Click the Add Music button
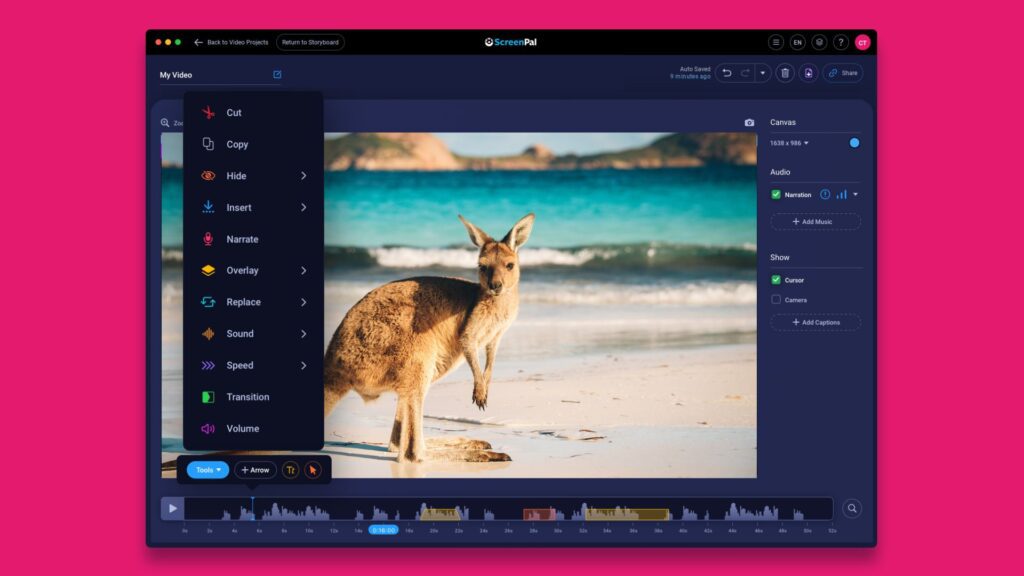 coord(815,221)
